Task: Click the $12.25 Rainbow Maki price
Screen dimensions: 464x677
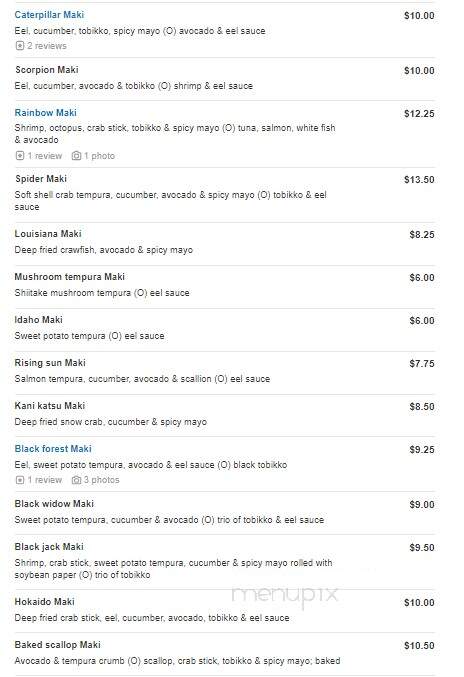Action: (419, 114)
